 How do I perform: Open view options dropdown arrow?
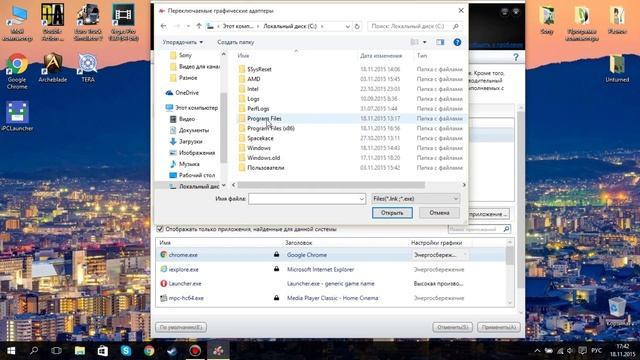424,42
